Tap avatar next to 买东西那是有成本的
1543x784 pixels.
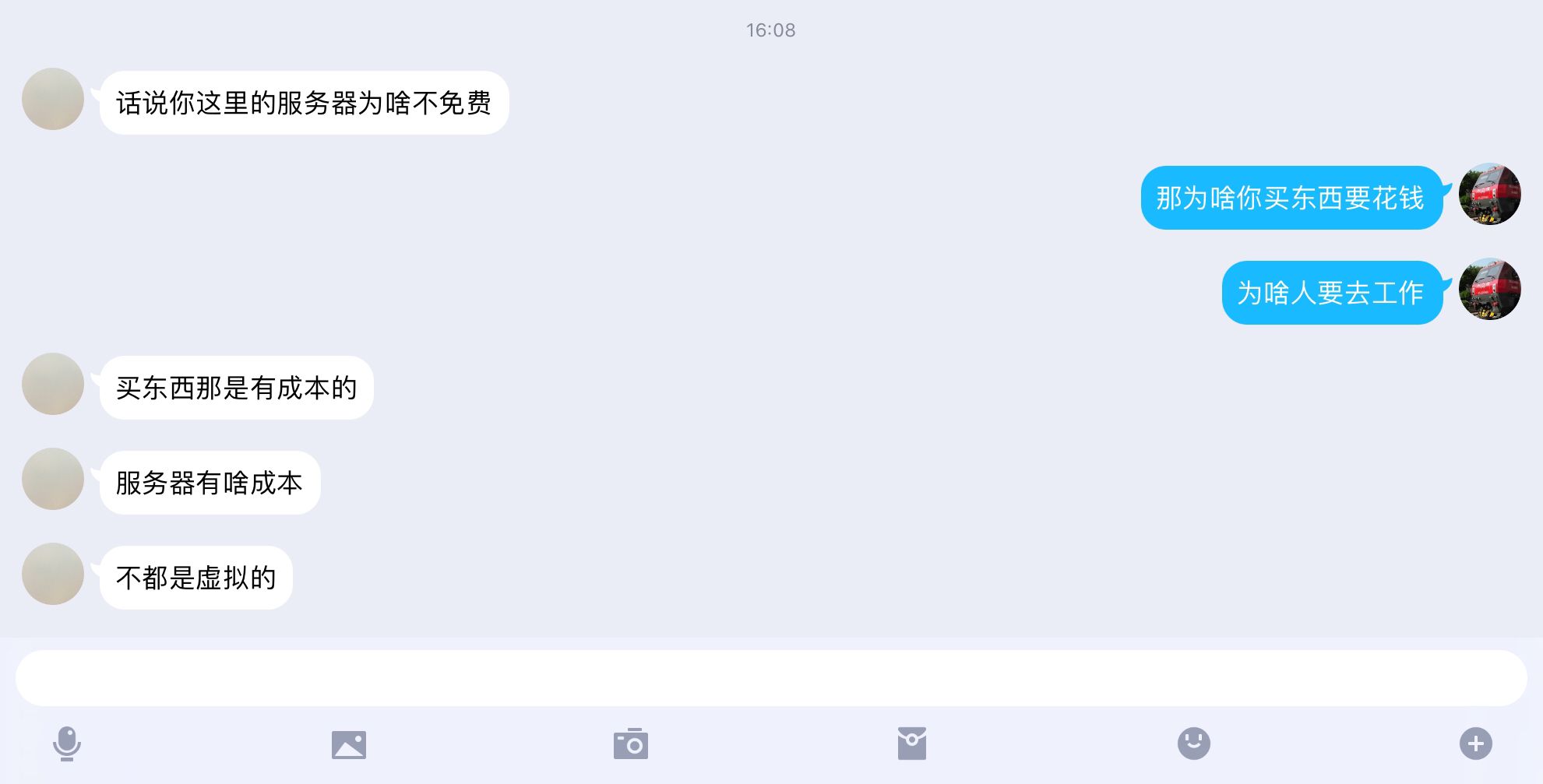point(53,384)
